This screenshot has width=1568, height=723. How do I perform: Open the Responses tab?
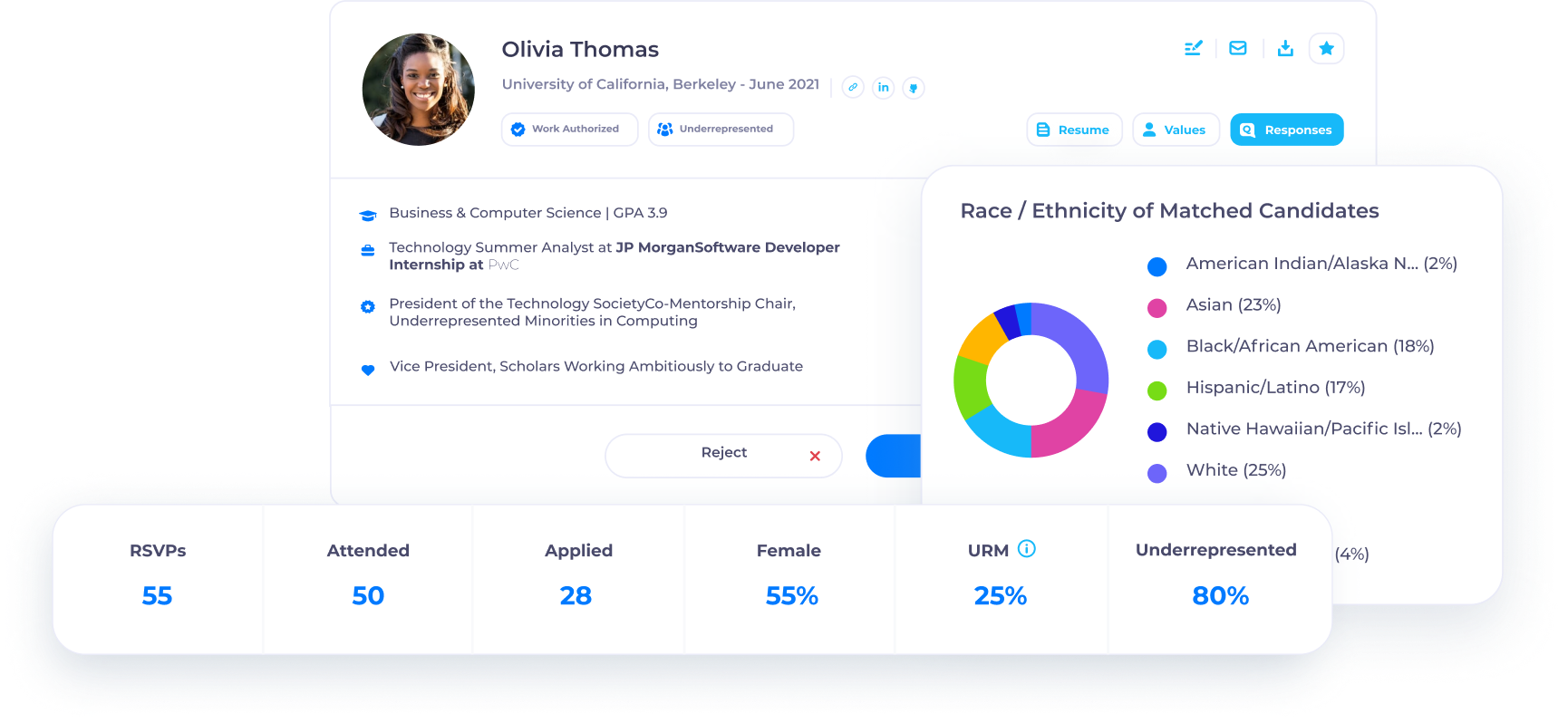1286,130
